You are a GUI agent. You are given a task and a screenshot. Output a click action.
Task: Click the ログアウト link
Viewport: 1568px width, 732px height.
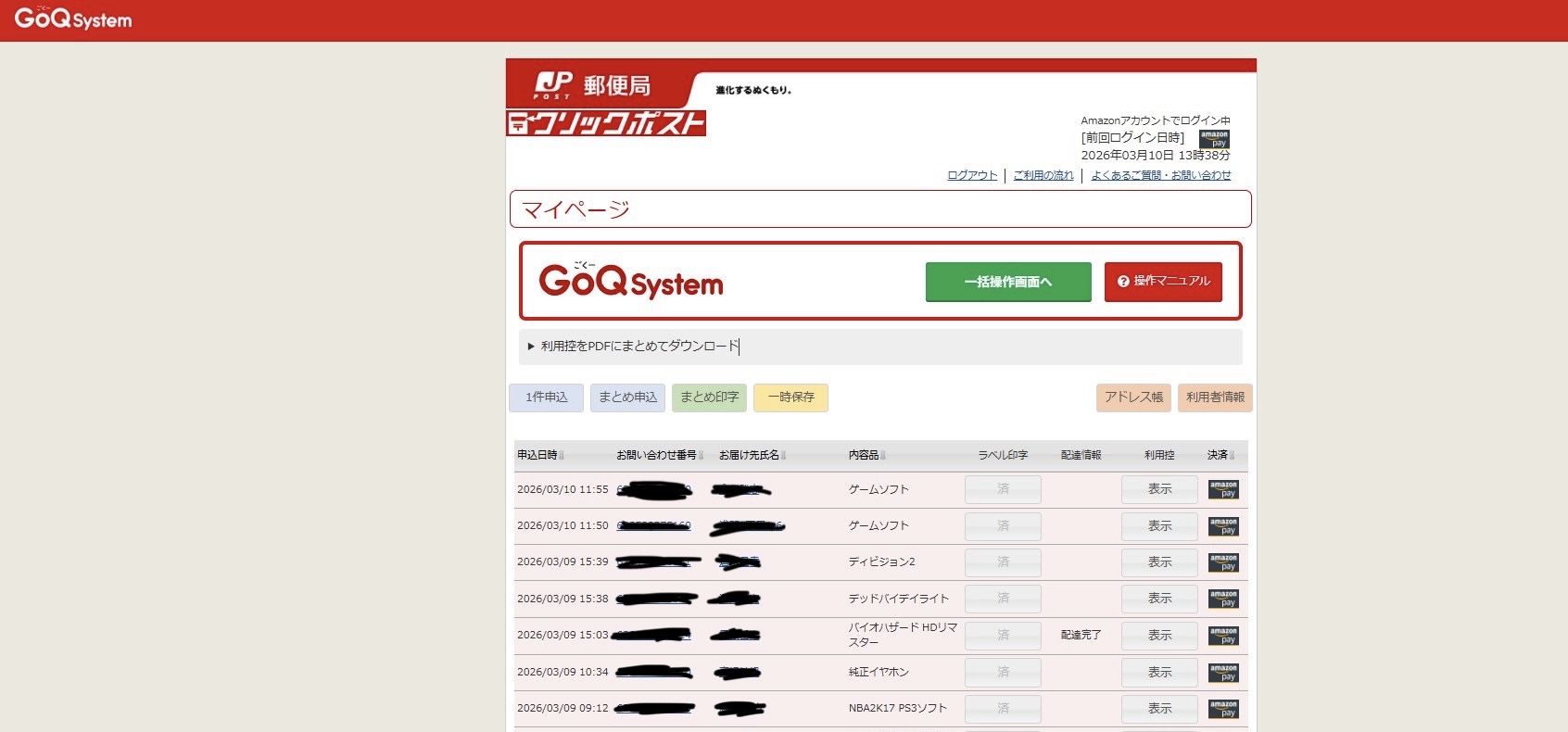(x=972, y=175)
